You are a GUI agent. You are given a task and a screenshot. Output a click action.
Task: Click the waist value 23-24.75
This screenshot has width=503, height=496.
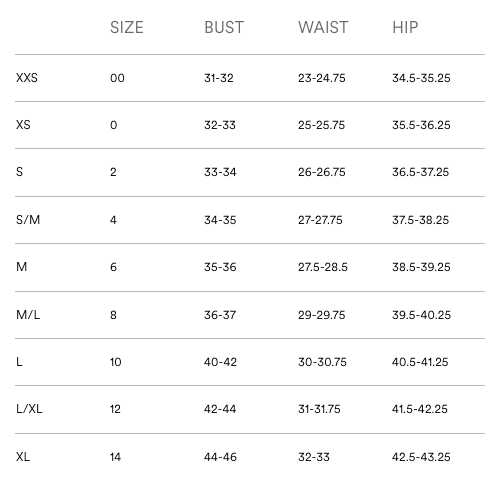coord(322,78)
